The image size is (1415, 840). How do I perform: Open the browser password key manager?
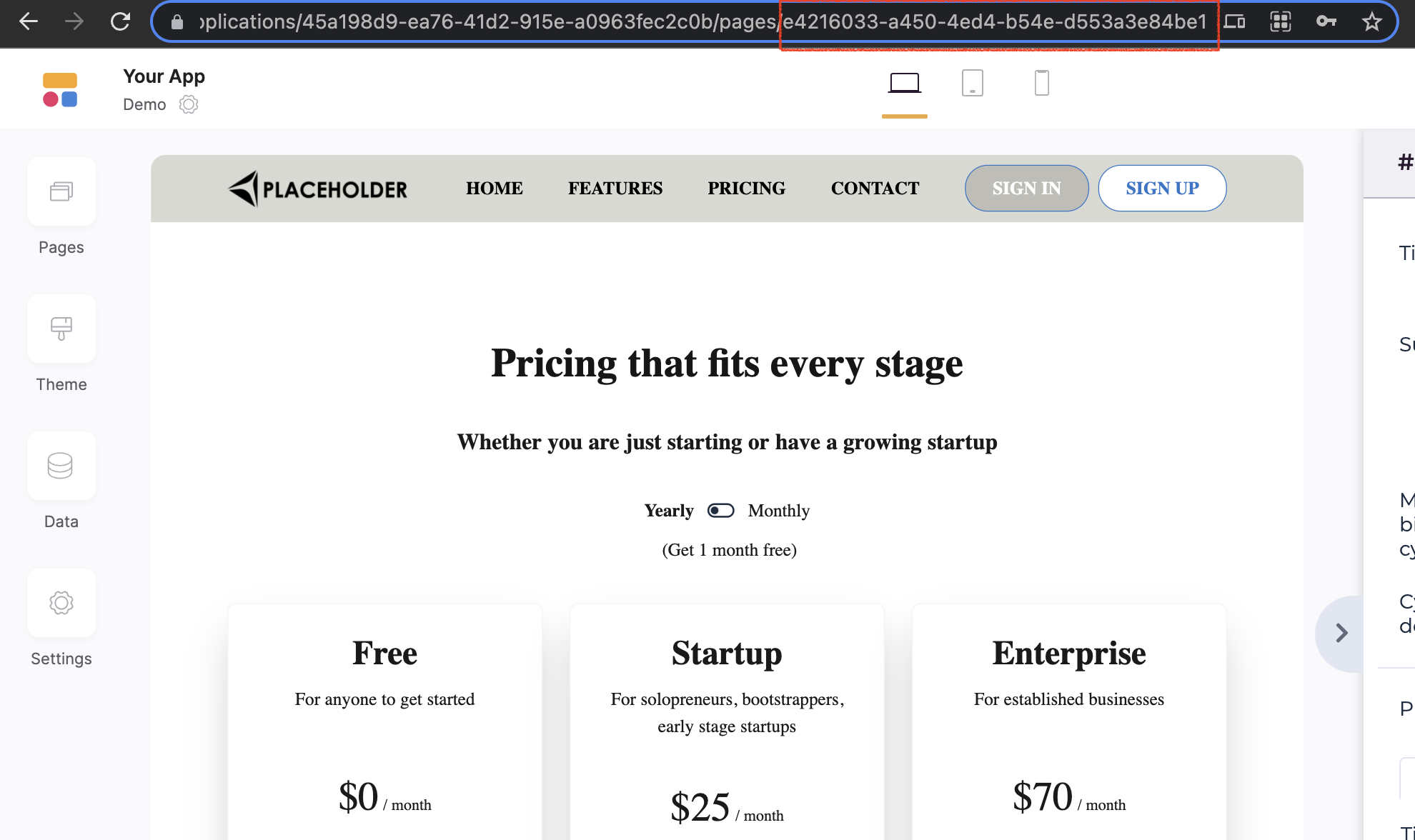(1326, 21)
